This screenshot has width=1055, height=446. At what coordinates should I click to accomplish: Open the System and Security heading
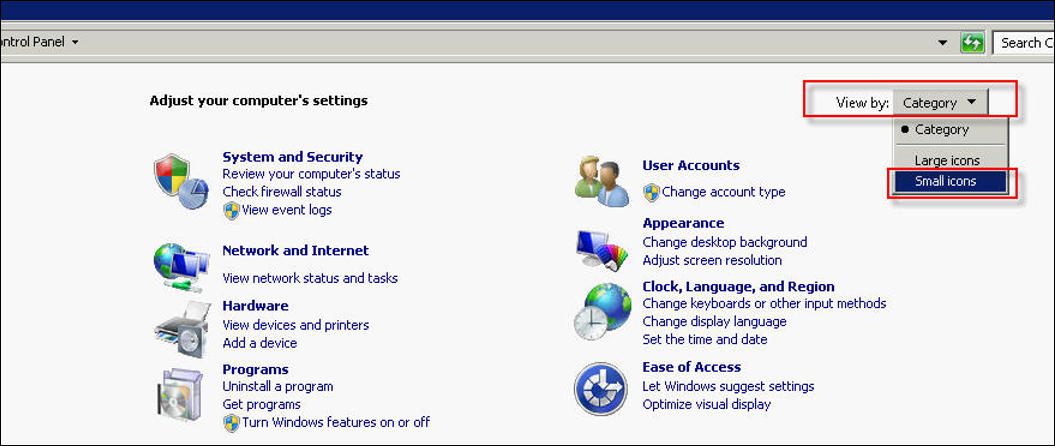(x=293, y=157)
